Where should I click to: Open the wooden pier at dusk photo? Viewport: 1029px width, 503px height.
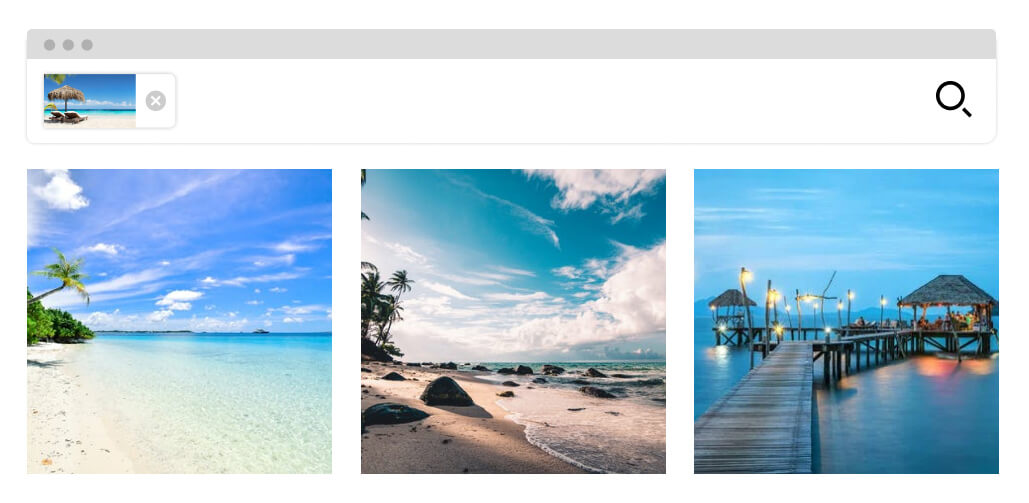847,321
